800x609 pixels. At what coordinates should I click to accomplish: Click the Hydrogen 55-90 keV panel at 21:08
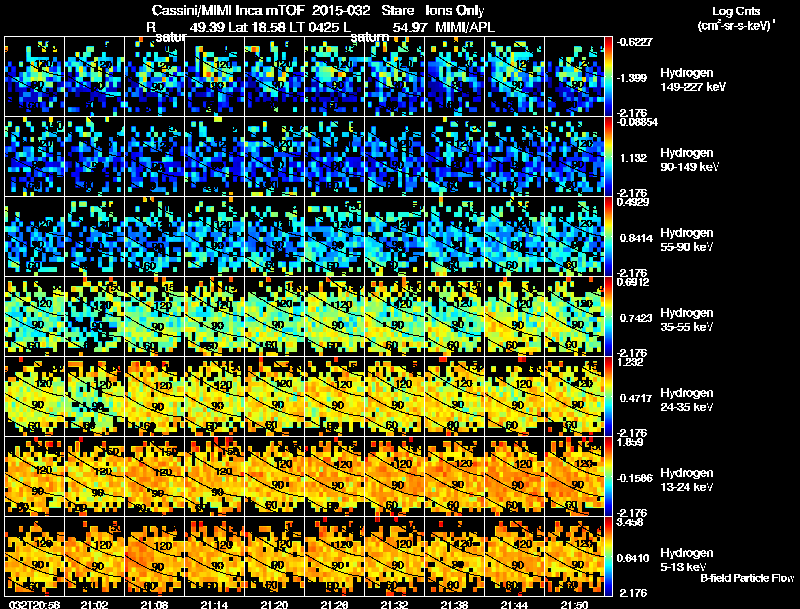click(155, 236)
